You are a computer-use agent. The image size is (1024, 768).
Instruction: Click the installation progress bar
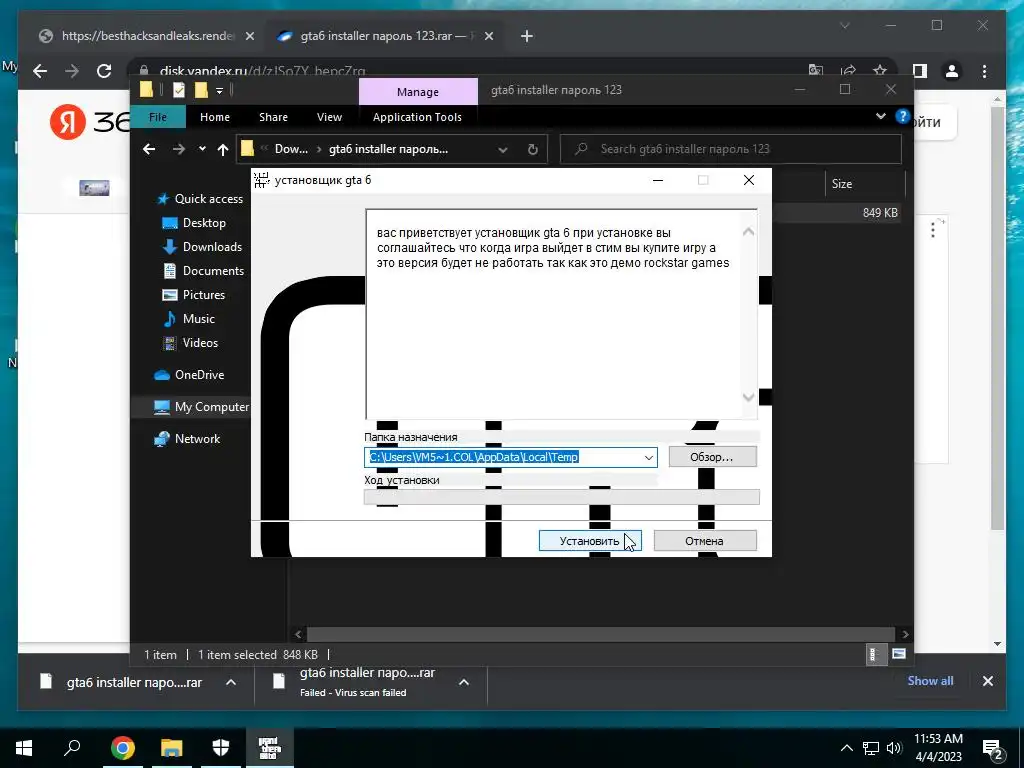pyautogui.click(x=562, y=497)
